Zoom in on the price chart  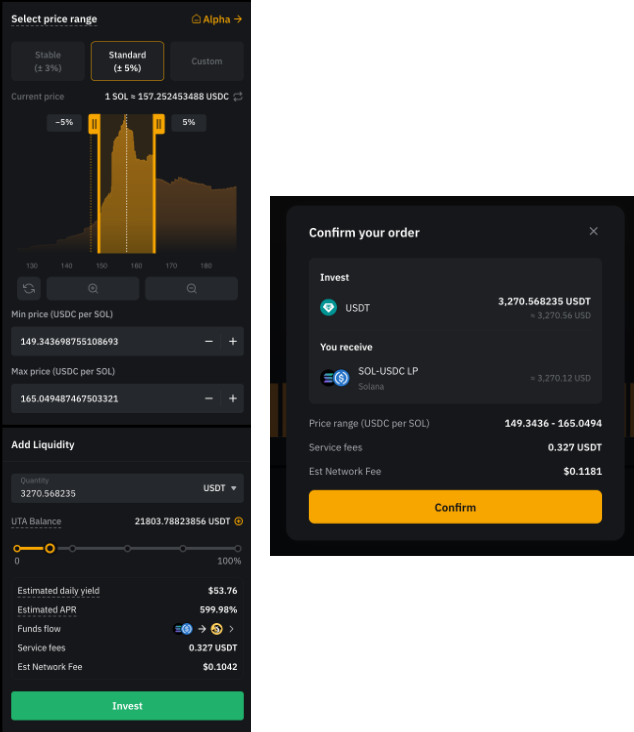(x=93, y=288)
